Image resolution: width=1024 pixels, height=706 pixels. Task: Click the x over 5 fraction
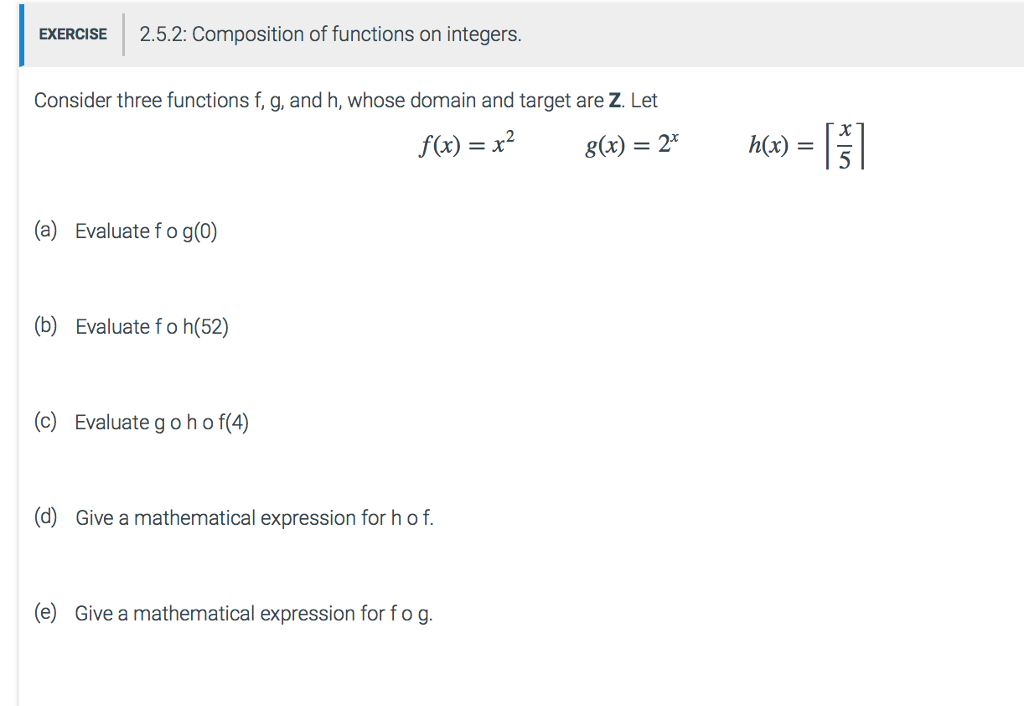click(844, 145)
